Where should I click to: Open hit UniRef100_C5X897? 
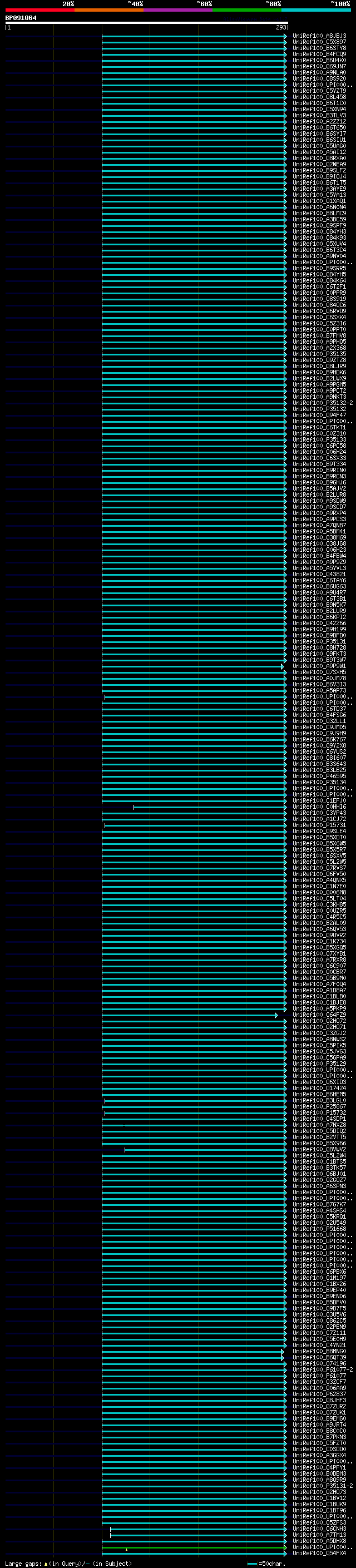click(319, 42)
